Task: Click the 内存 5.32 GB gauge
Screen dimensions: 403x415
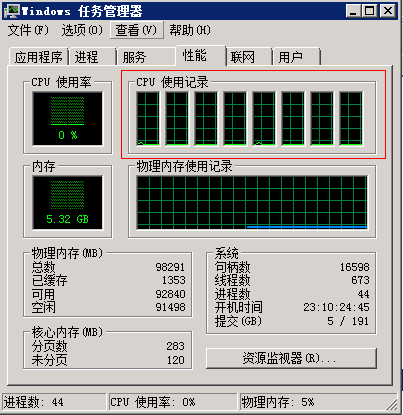Action: 67,203
